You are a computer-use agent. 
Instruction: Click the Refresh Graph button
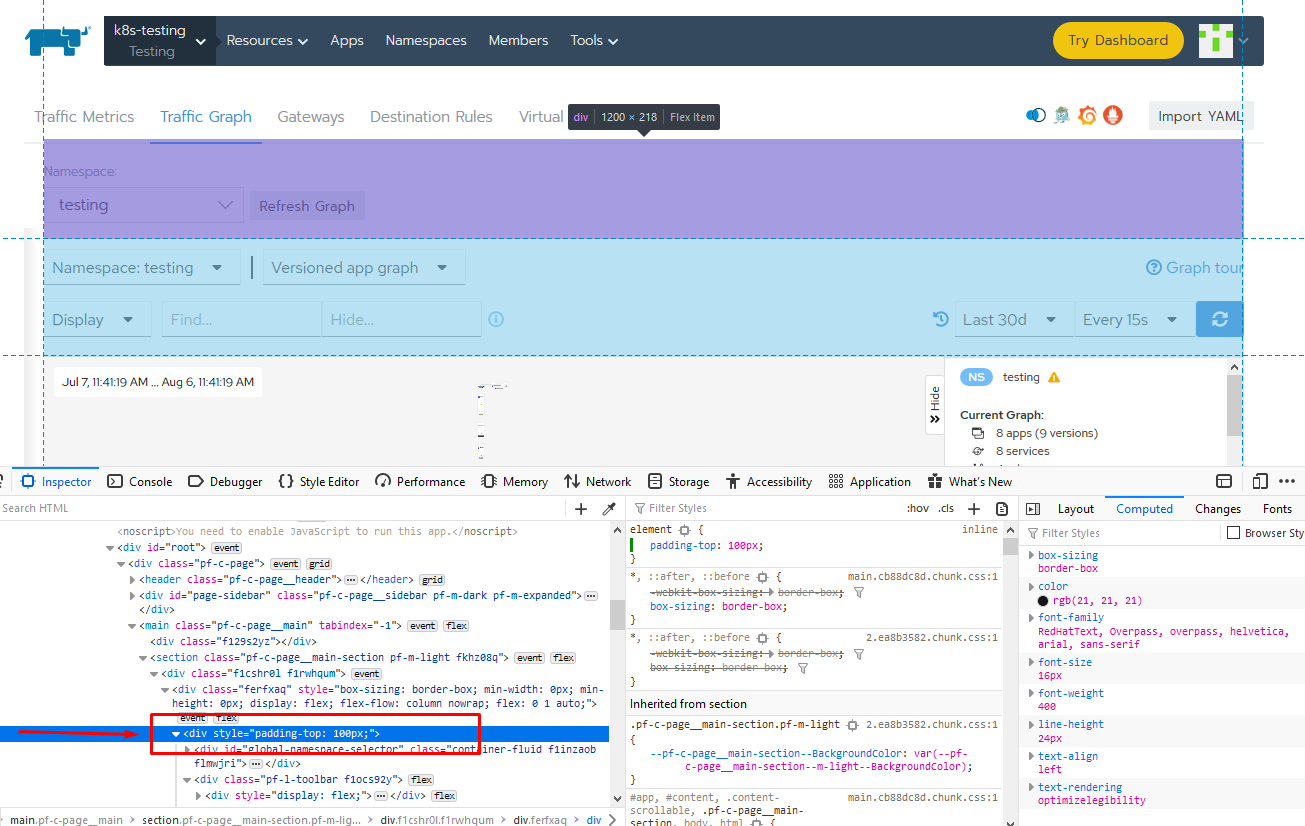(307, 205)
